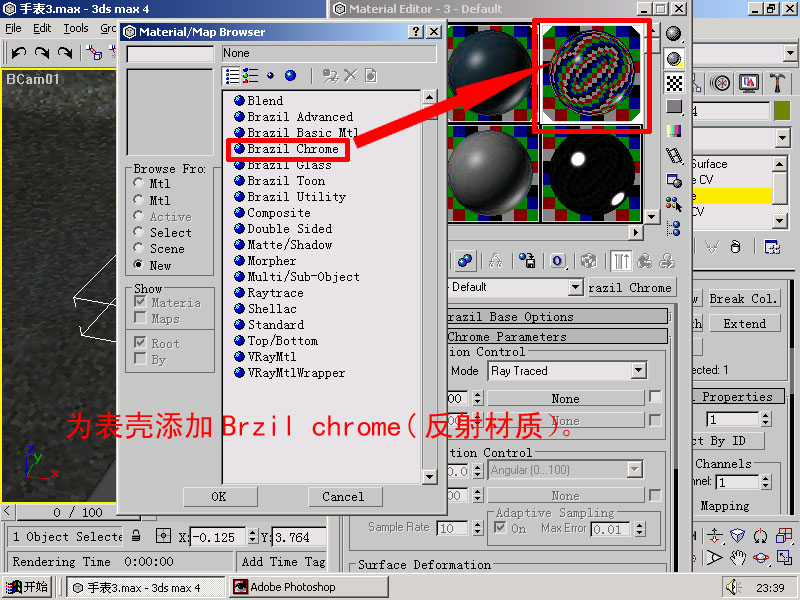Click the Material Effects Channel icon

pyautogui.click(x=557, y=261)
